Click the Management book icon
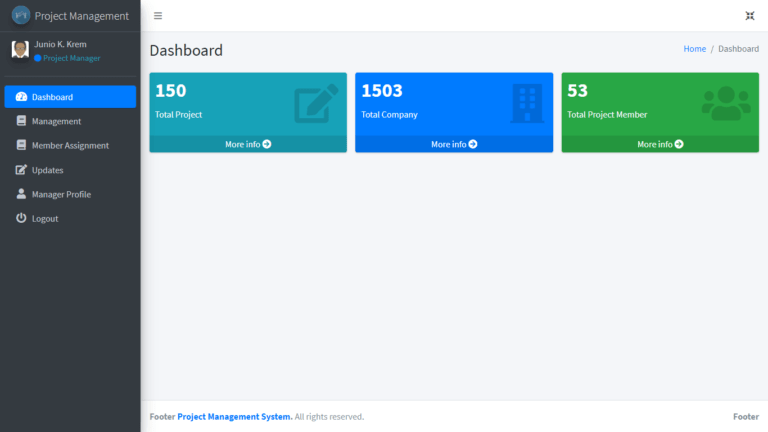This screenshot has height=432, width=768. [21, 120]
